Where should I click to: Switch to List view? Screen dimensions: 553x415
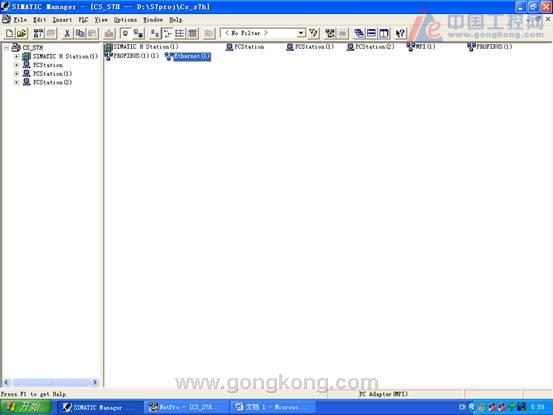180,33
